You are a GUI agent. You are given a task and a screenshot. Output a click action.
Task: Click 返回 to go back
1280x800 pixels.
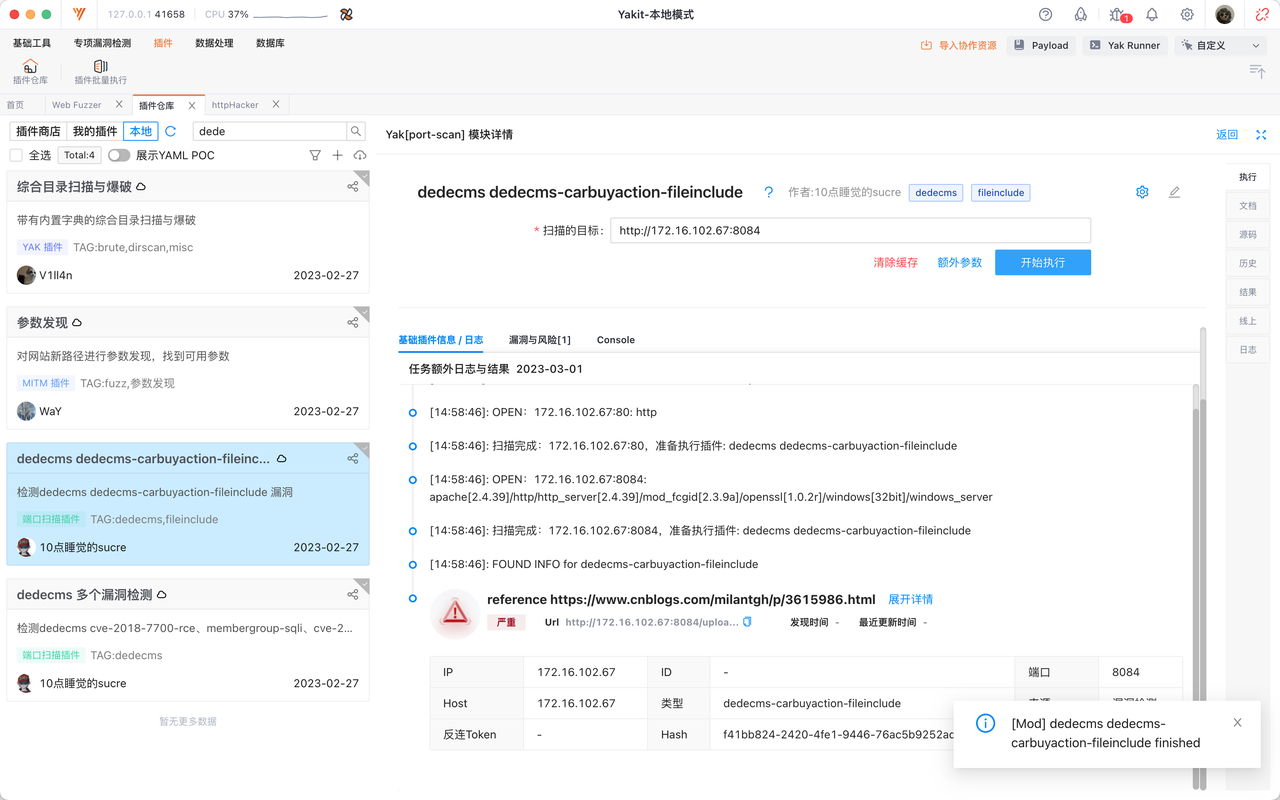pyautogui.click(x=1227, y=135)
